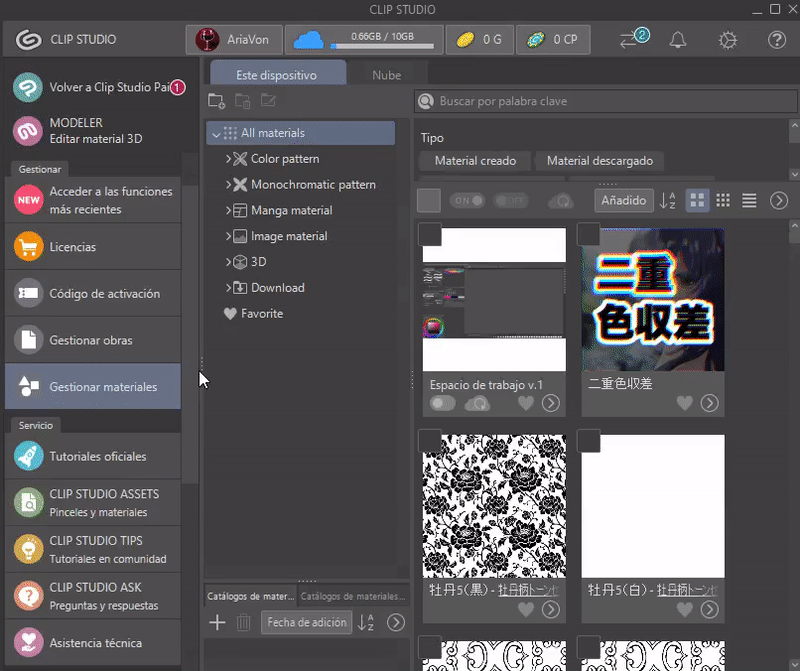The image size is (800, 671).
Task: Click the rename folder icon
Action: [x=268, y=101]
